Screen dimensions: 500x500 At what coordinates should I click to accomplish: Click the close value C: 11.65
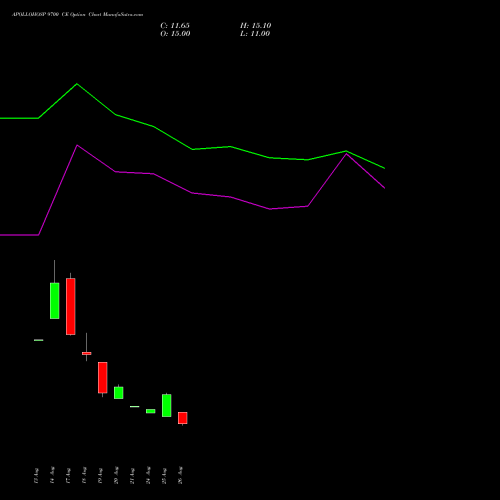point(175,26)
